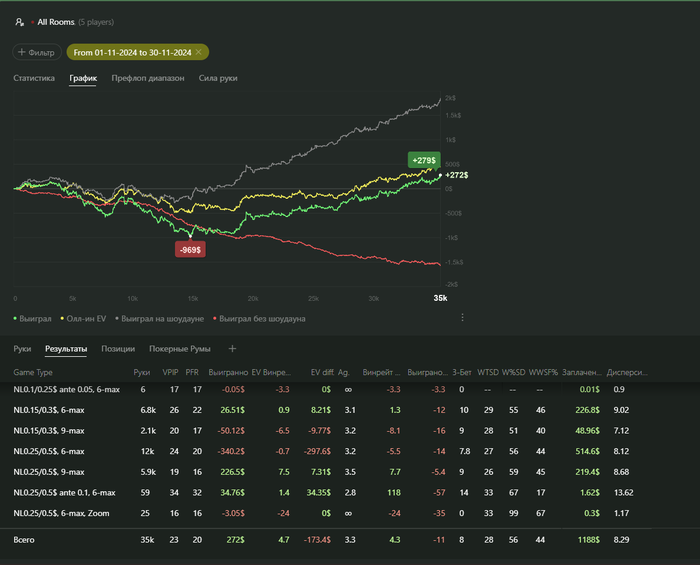The image size is (700, 565).
Task: Click the +279$ EV peak marker
Action: click(424, 160)
